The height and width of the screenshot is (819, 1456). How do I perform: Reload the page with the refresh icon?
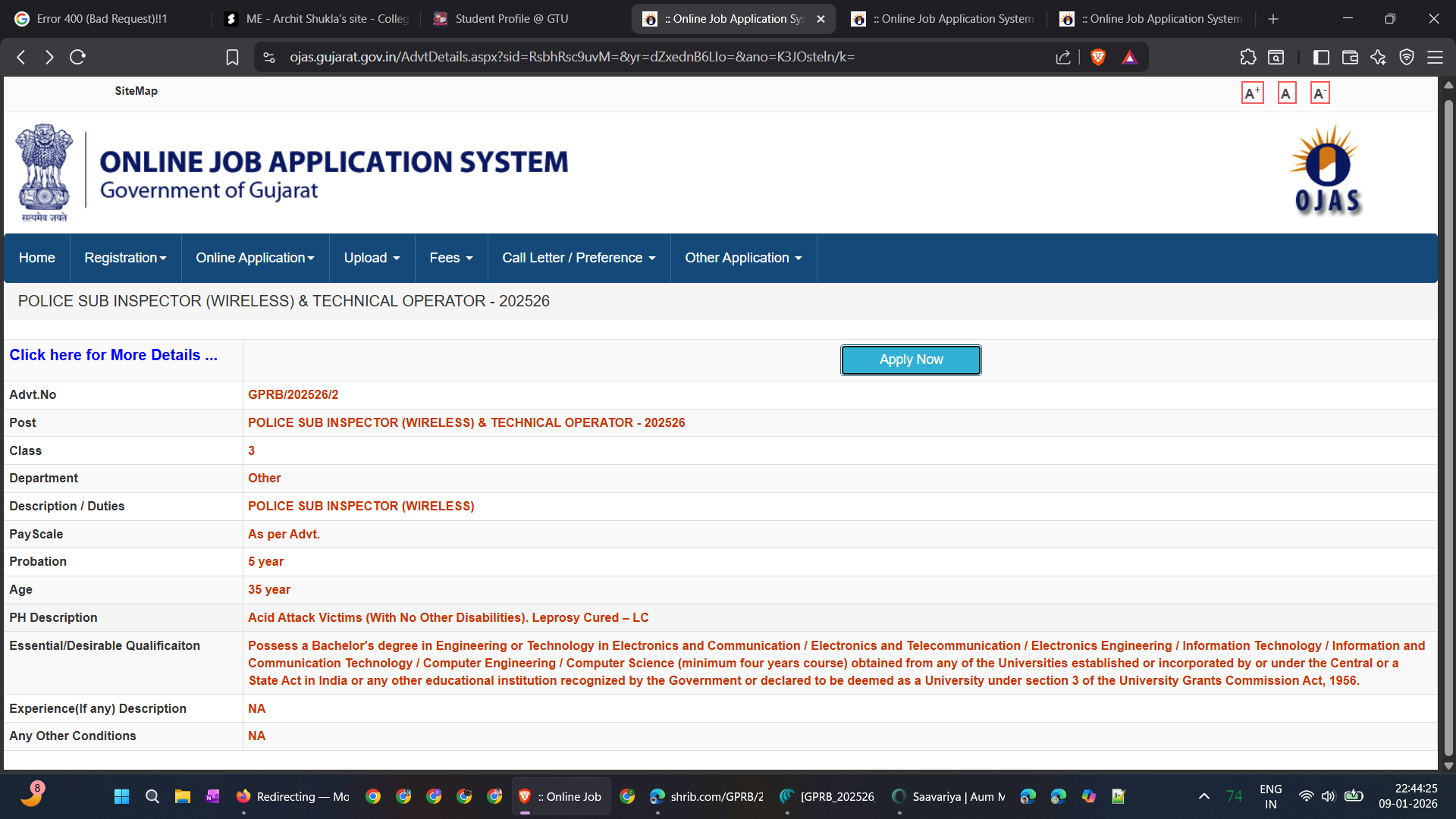click(x=77, y=57)
